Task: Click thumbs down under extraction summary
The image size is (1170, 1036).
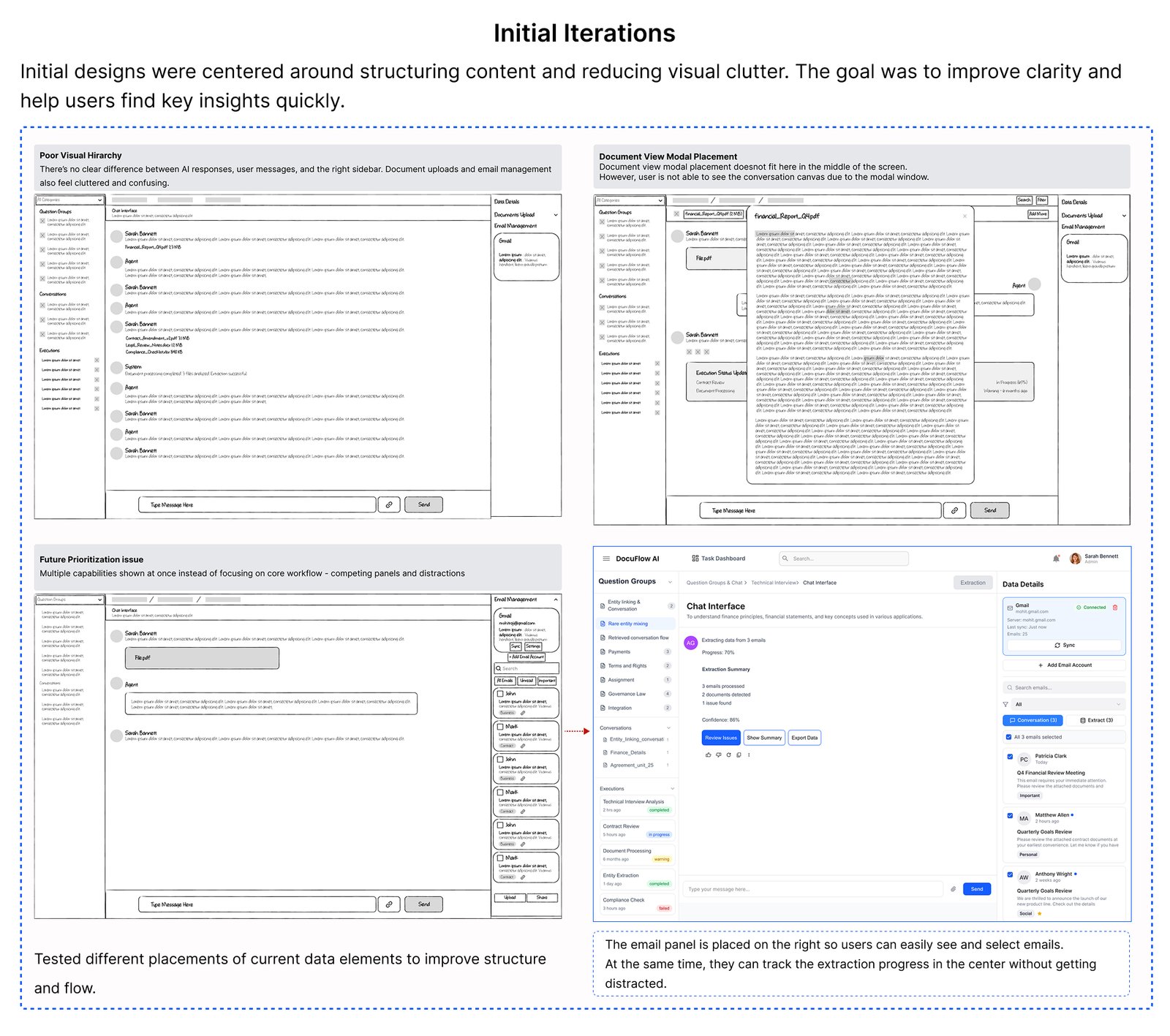Action: (x=718, y=755)
